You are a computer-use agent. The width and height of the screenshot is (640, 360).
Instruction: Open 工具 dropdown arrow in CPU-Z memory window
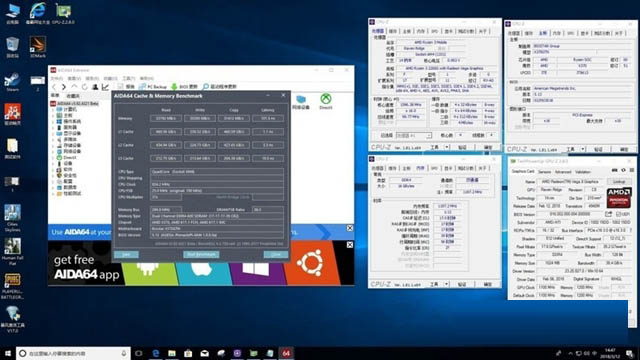(447, 284)
